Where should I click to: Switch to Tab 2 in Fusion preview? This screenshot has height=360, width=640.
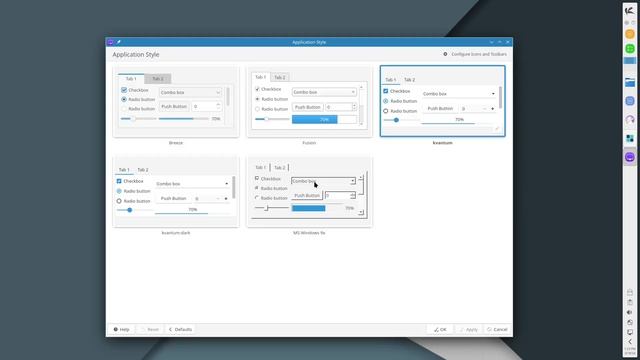tap(280, 77)
